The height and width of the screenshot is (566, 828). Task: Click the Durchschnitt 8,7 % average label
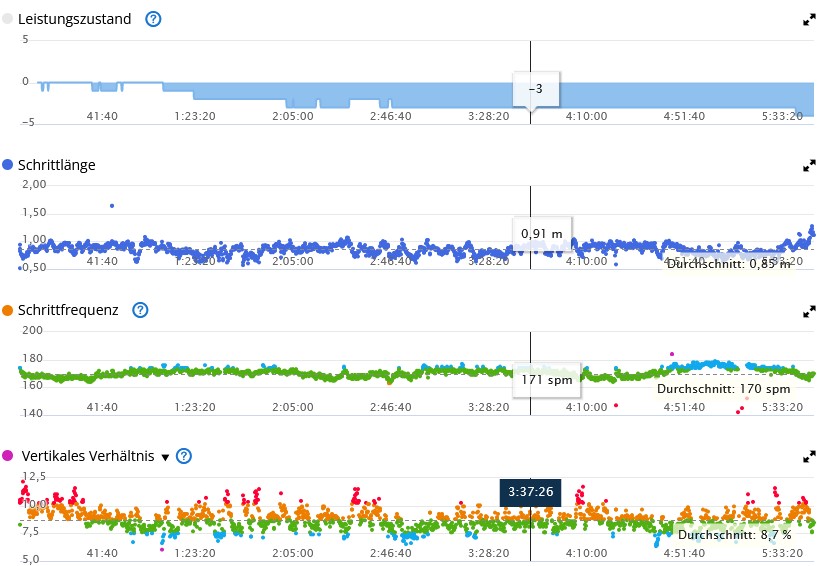coord(734,535)
